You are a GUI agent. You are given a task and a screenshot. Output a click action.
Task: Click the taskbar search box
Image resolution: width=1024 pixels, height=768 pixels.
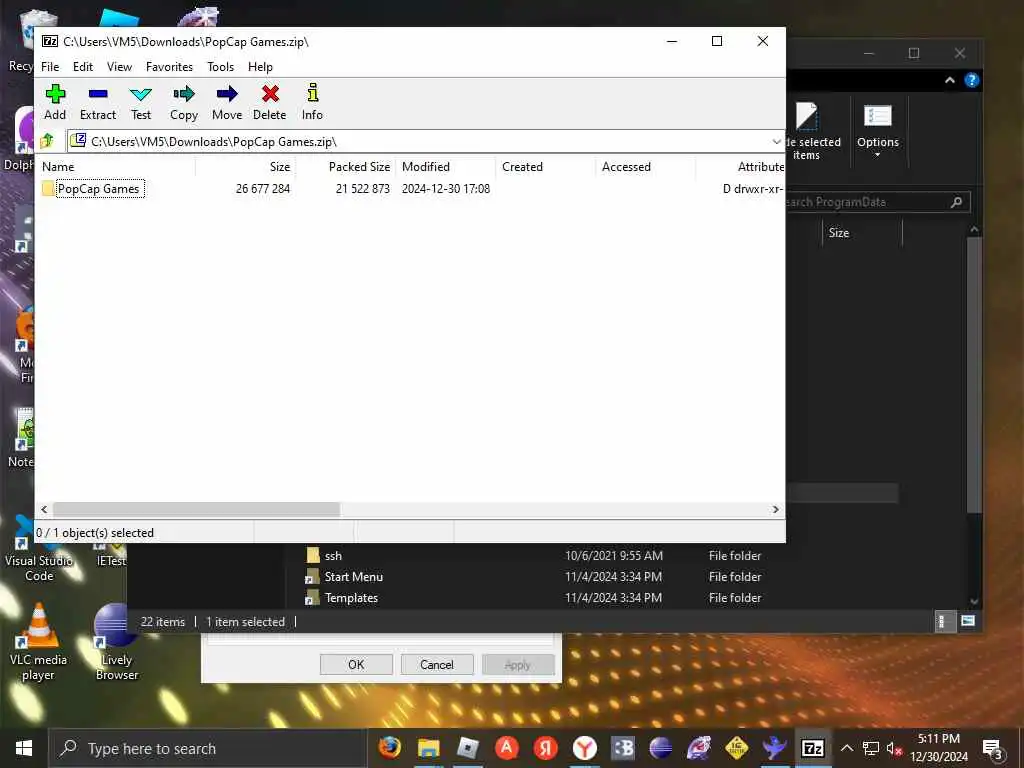pyautogui.click(x=208, y=748)
